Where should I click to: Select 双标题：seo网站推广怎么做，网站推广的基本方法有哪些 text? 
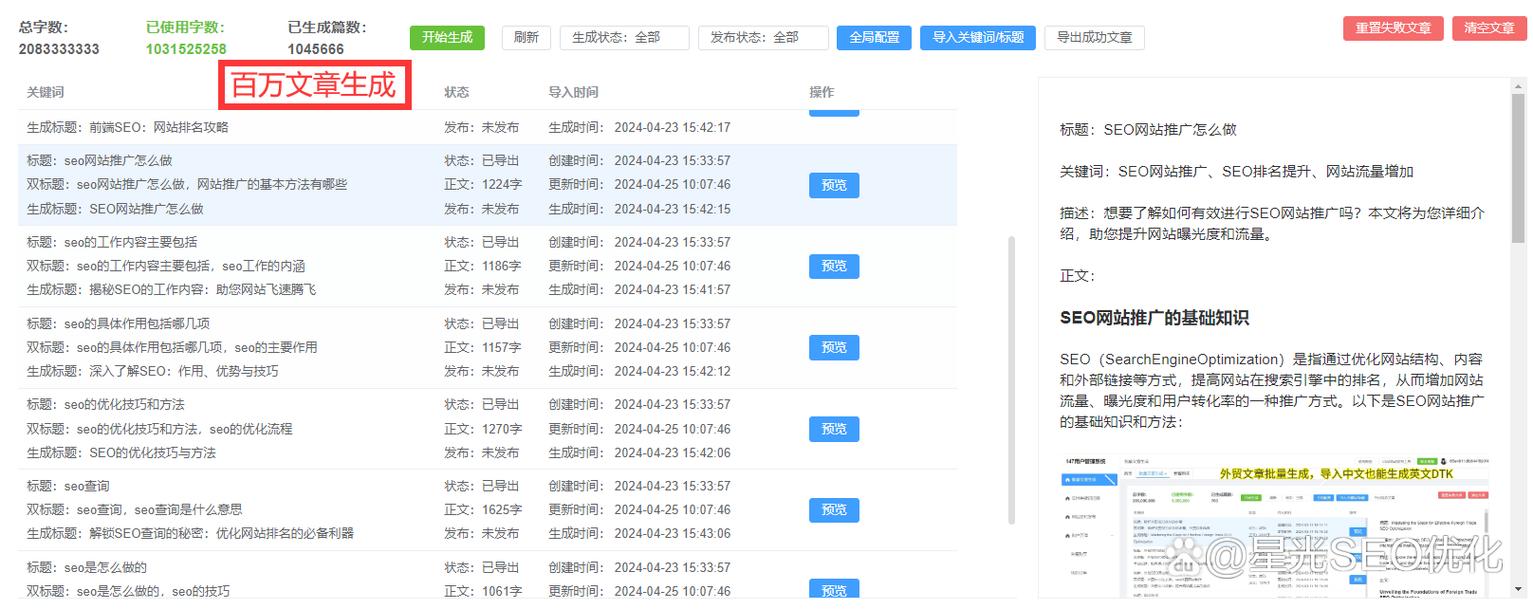(187, 184)
